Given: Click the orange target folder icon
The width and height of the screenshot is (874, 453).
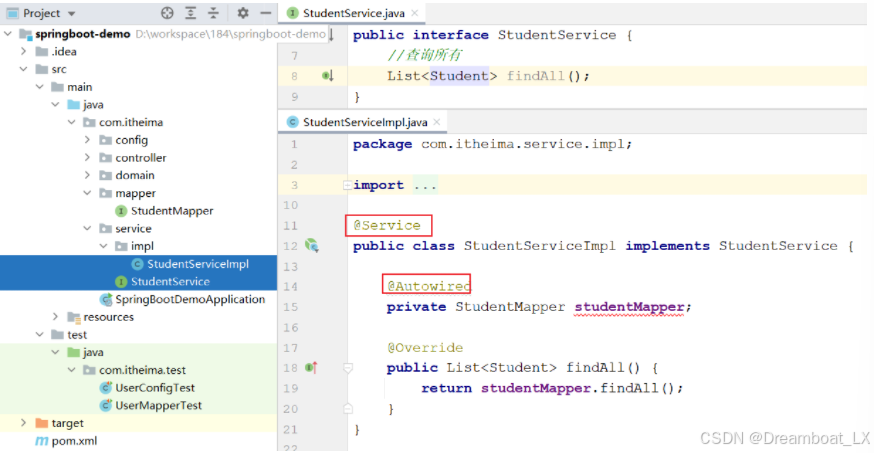Looking at the screenshot, I should [x=42, y=423].
